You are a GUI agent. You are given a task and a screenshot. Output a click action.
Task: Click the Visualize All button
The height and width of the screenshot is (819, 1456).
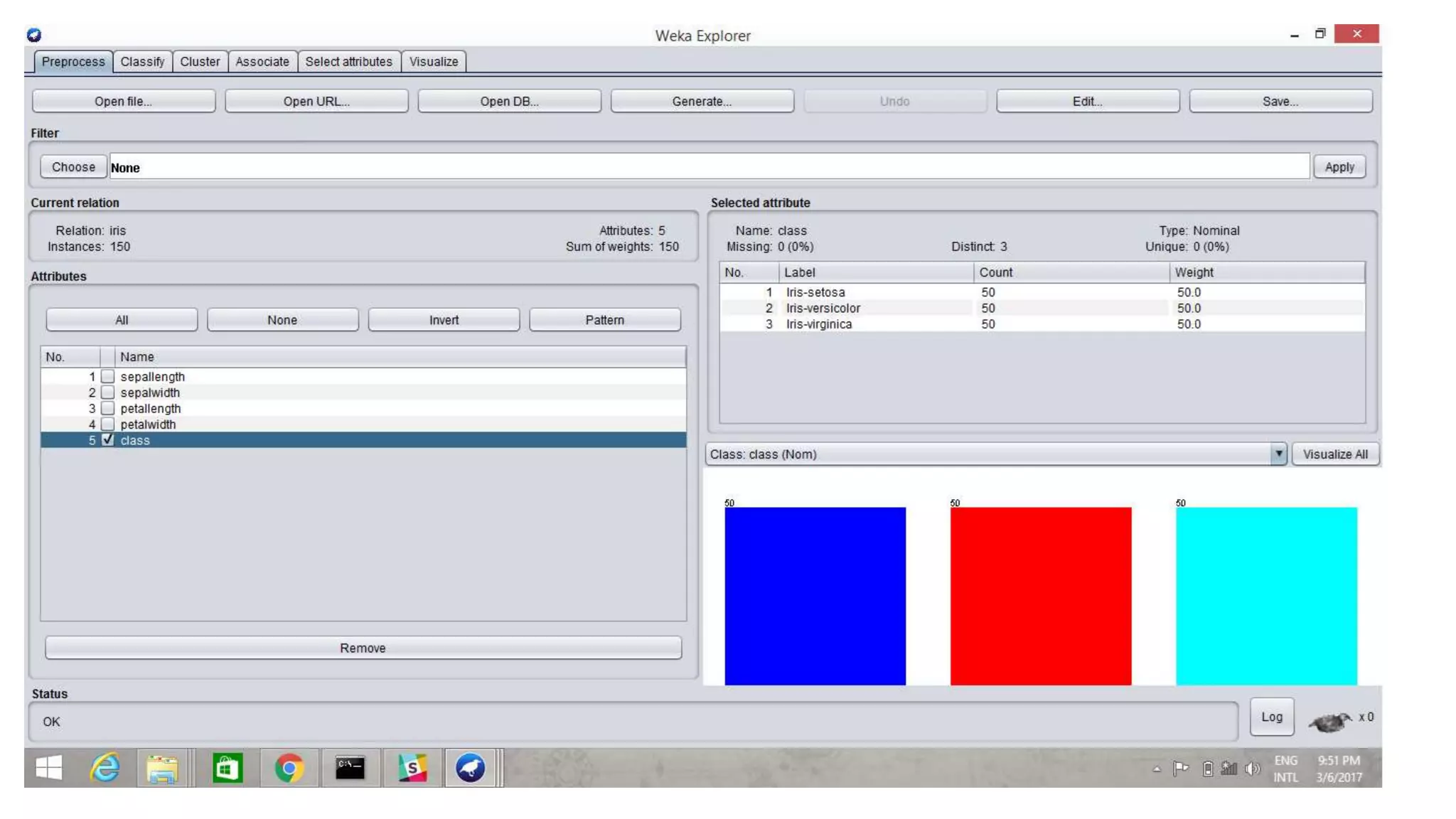tap(1335, 454)
